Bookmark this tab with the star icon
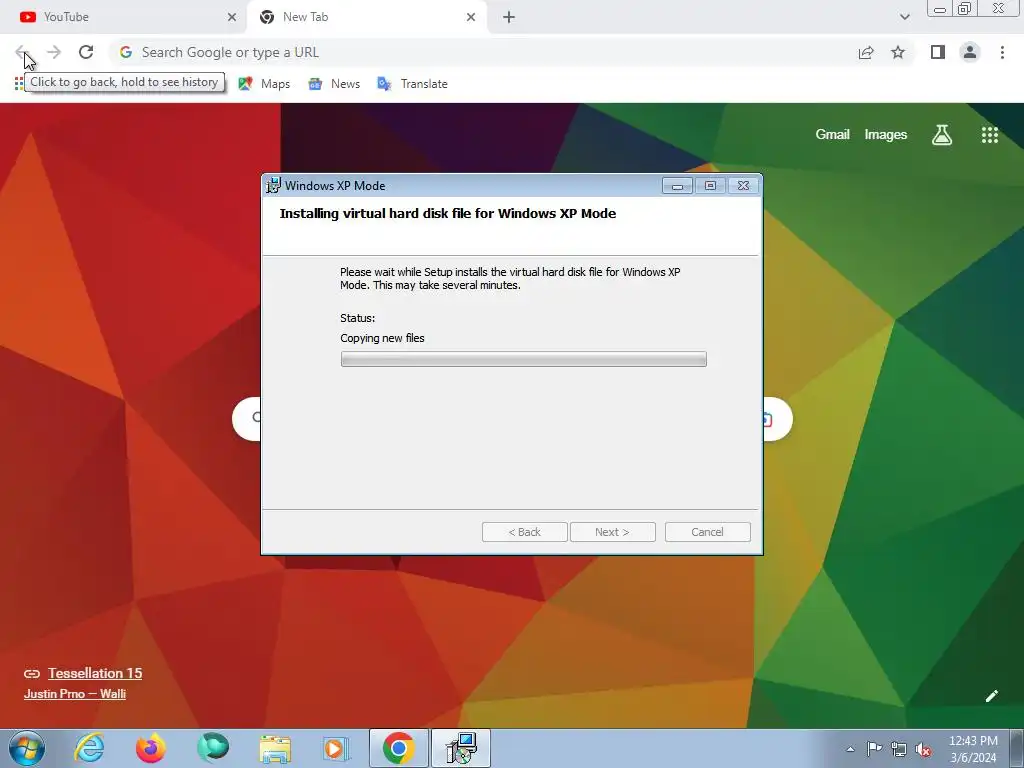Viewport: 1024px width, 768px height. (898, 52)
